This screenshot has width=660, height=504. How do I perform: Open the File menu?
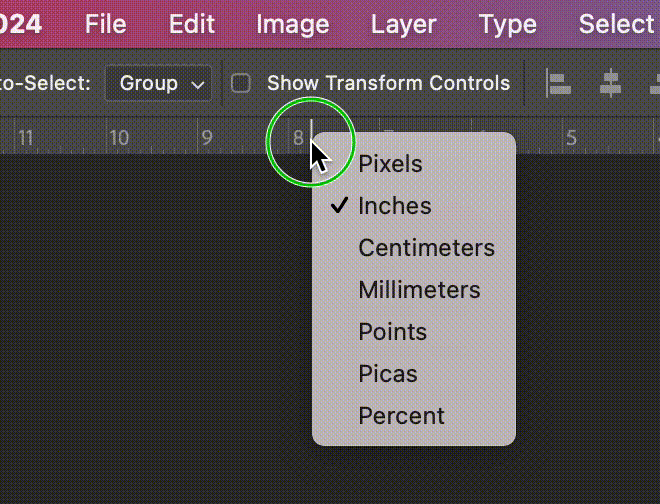(x=106, y=24)
